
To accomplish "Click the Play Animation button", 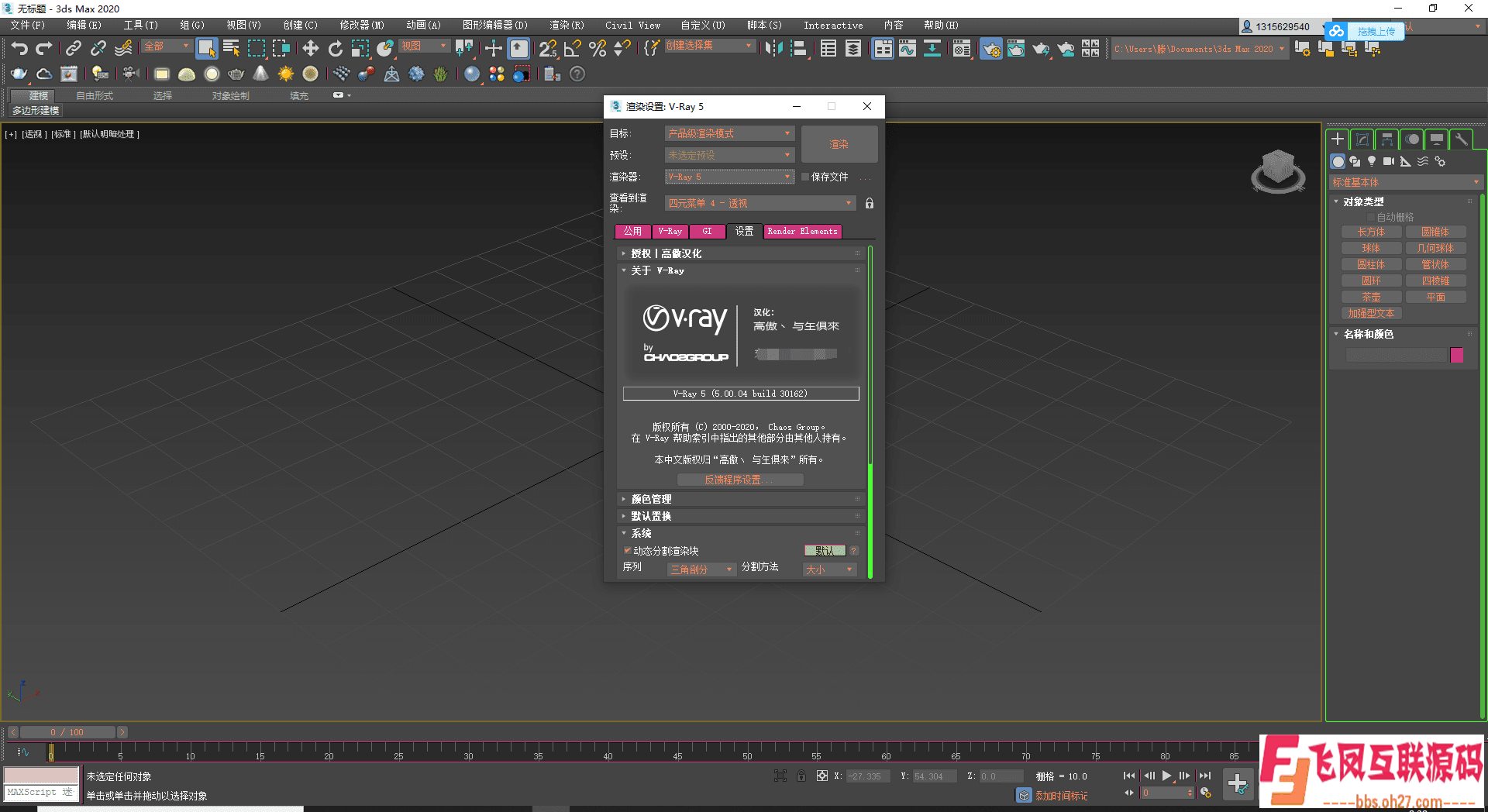I will click(1166, 776).
